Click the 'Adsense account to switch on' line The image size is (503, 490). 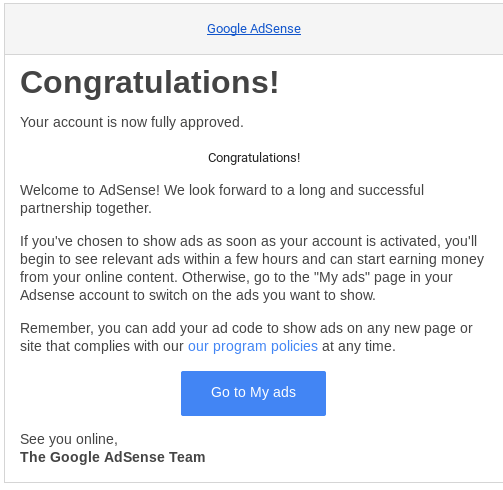click(198, 295)
